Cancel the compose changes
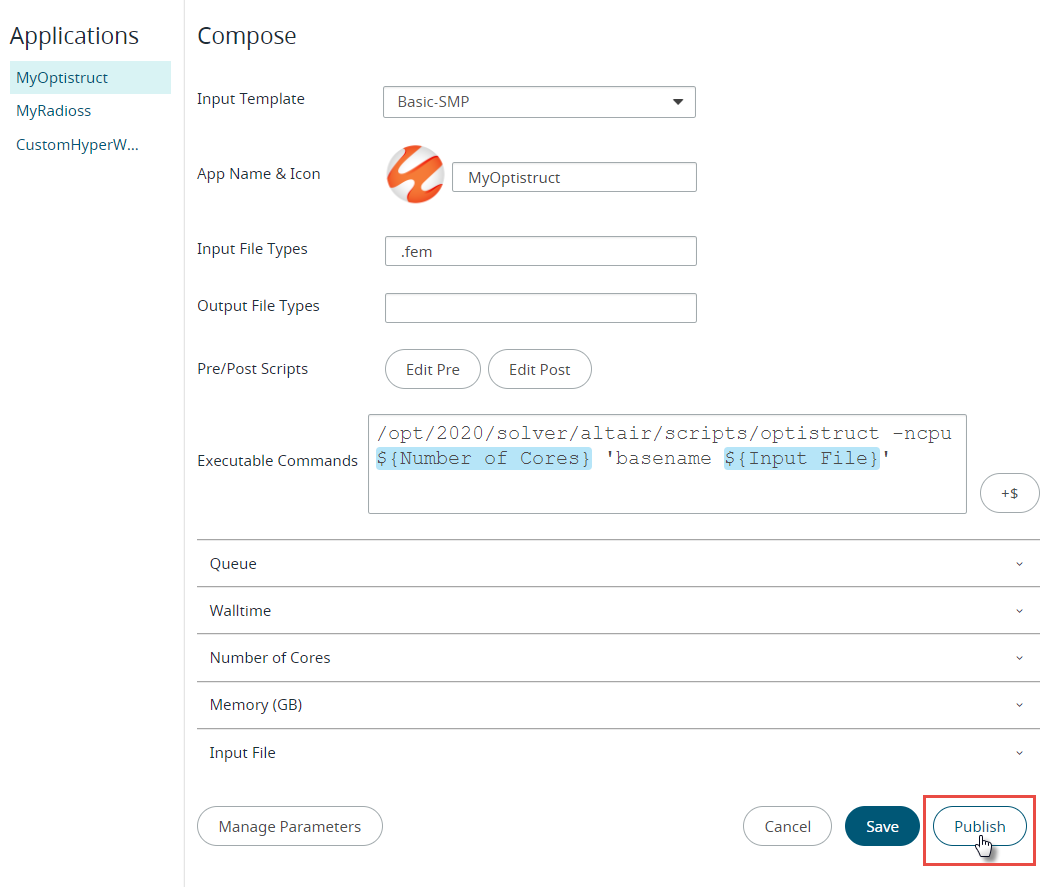This screenshot has width=1050, height=887. pyautogui.click(x=788, y=826)
